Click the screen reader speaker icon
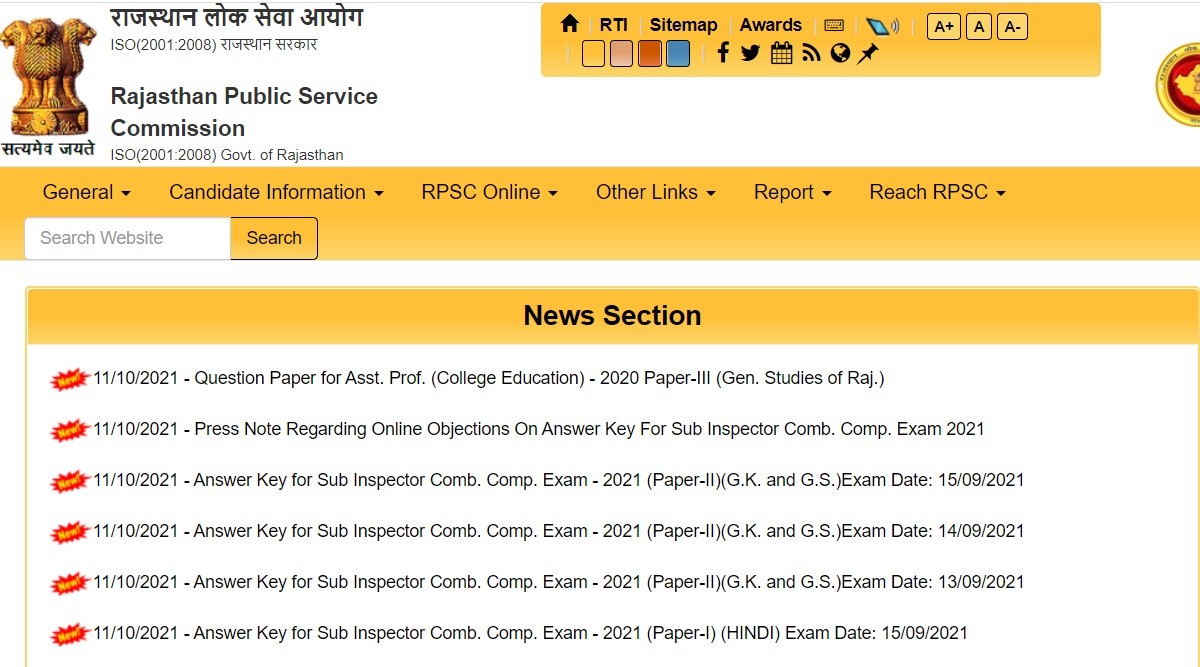Image resolution: width=1200 pixels, height=667 pixels. (x=882, y=26)
